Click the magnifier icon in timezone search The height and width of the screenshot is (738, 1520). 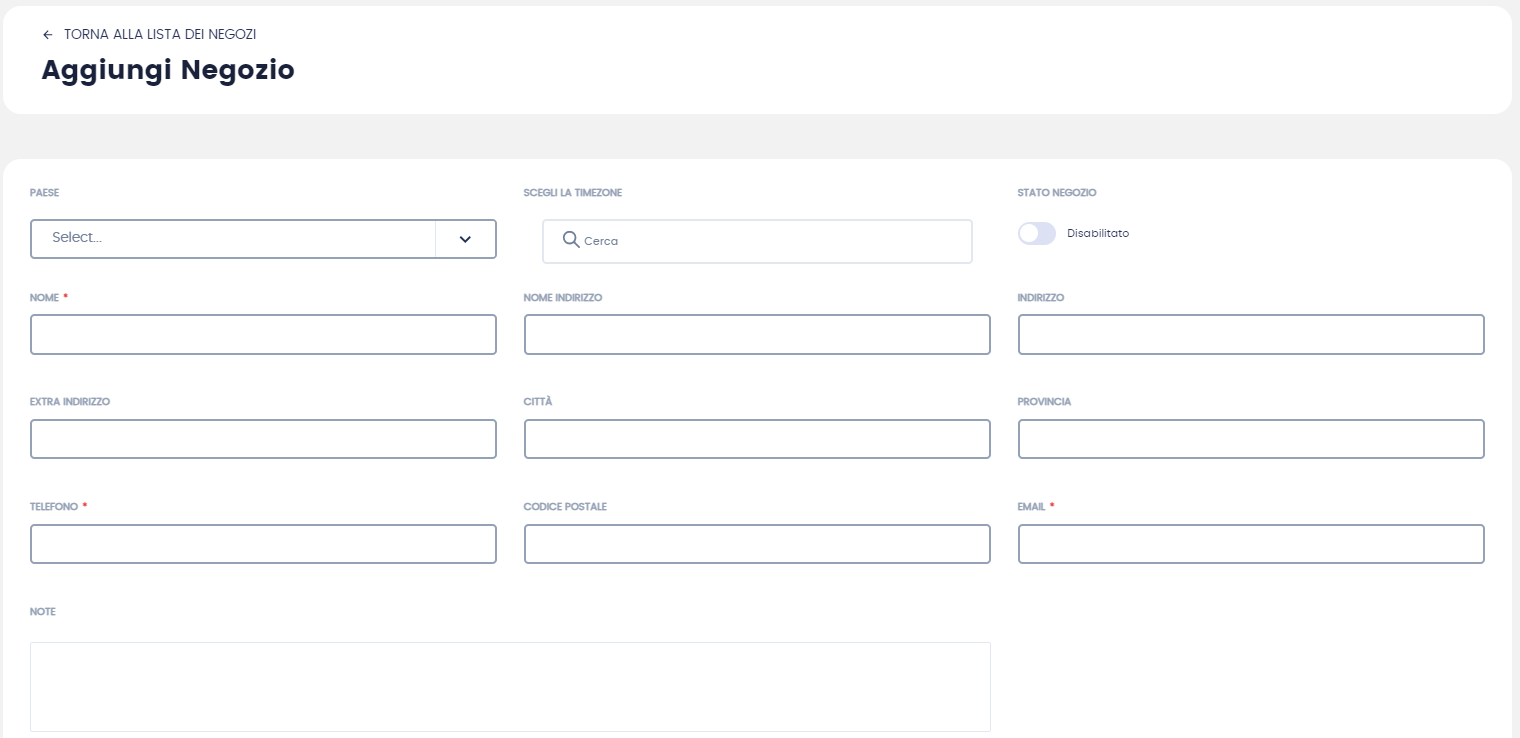571,240
